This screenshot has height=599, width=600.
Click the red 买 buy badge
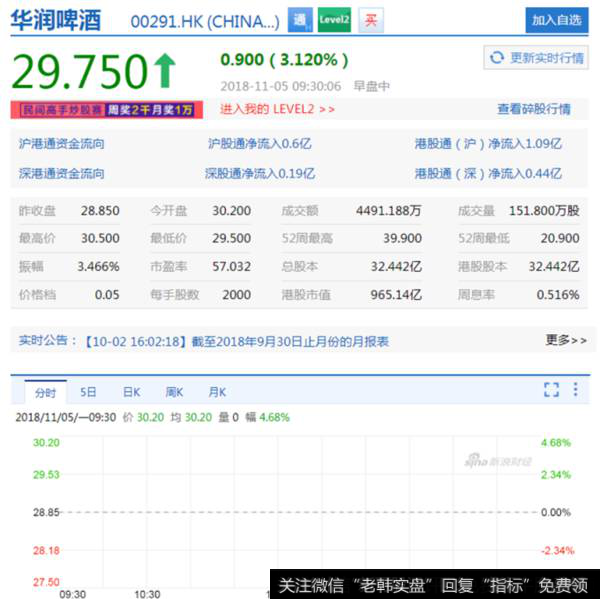(x=371, y=20)
